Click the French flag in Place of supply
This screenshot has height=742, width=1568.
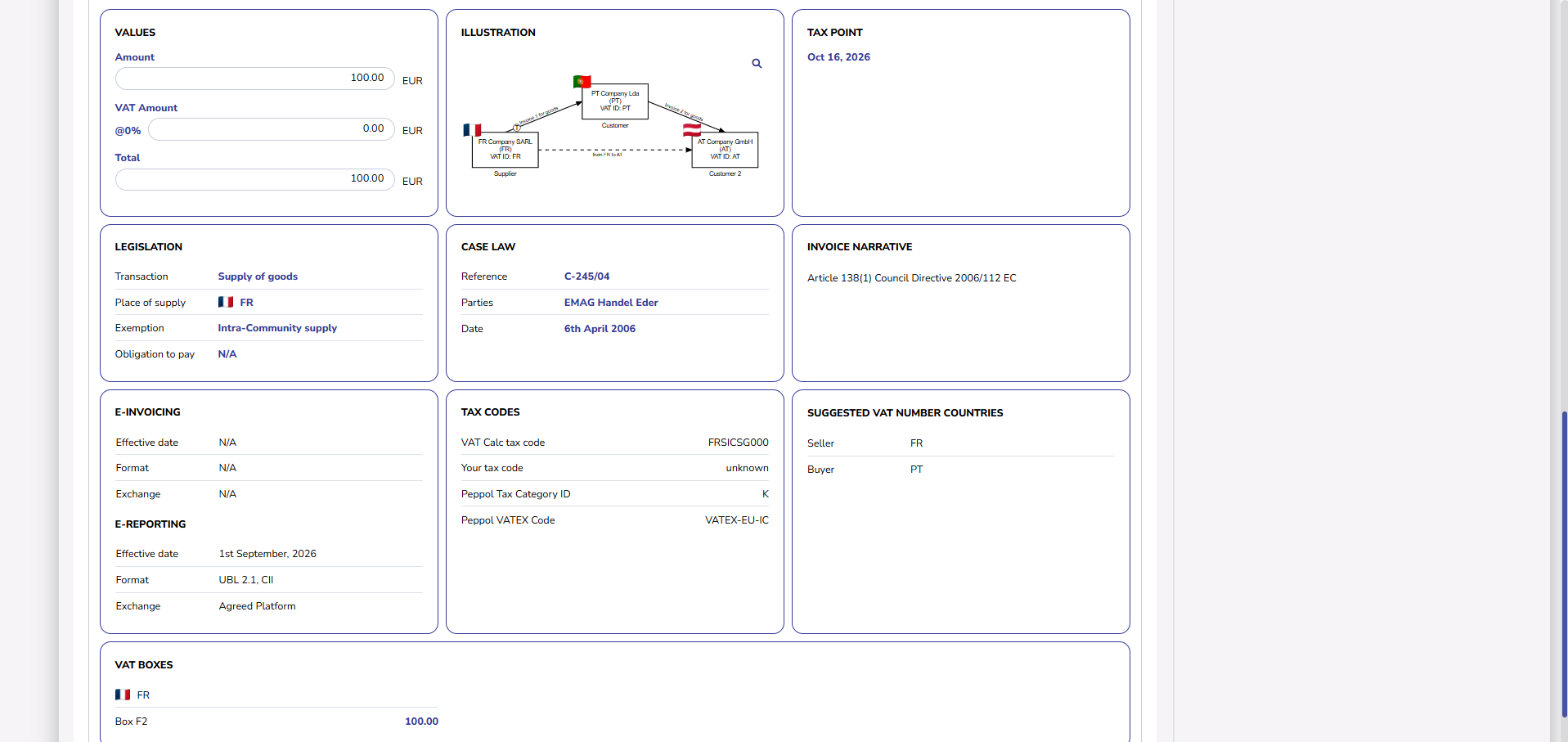click(226, 302)
